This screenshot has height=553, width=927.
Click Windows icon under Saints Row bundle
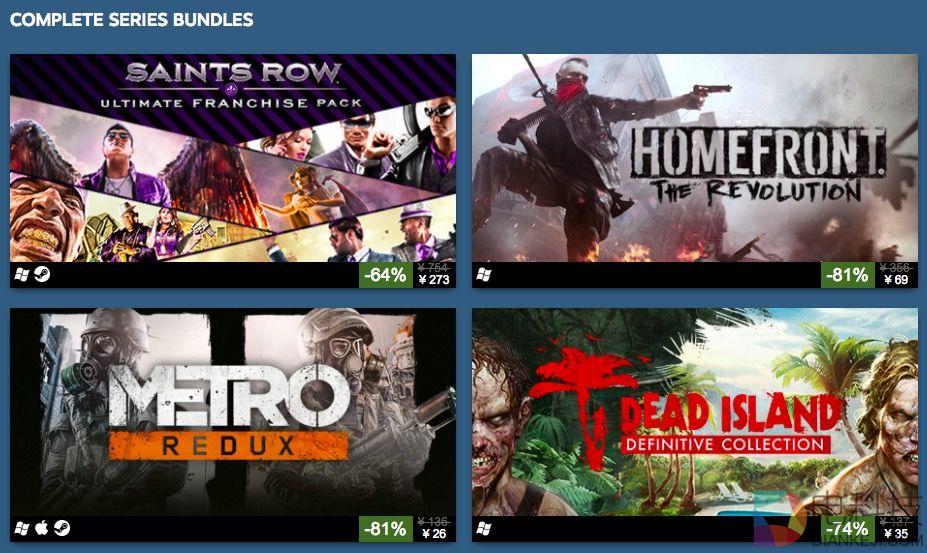click(21, 275)
